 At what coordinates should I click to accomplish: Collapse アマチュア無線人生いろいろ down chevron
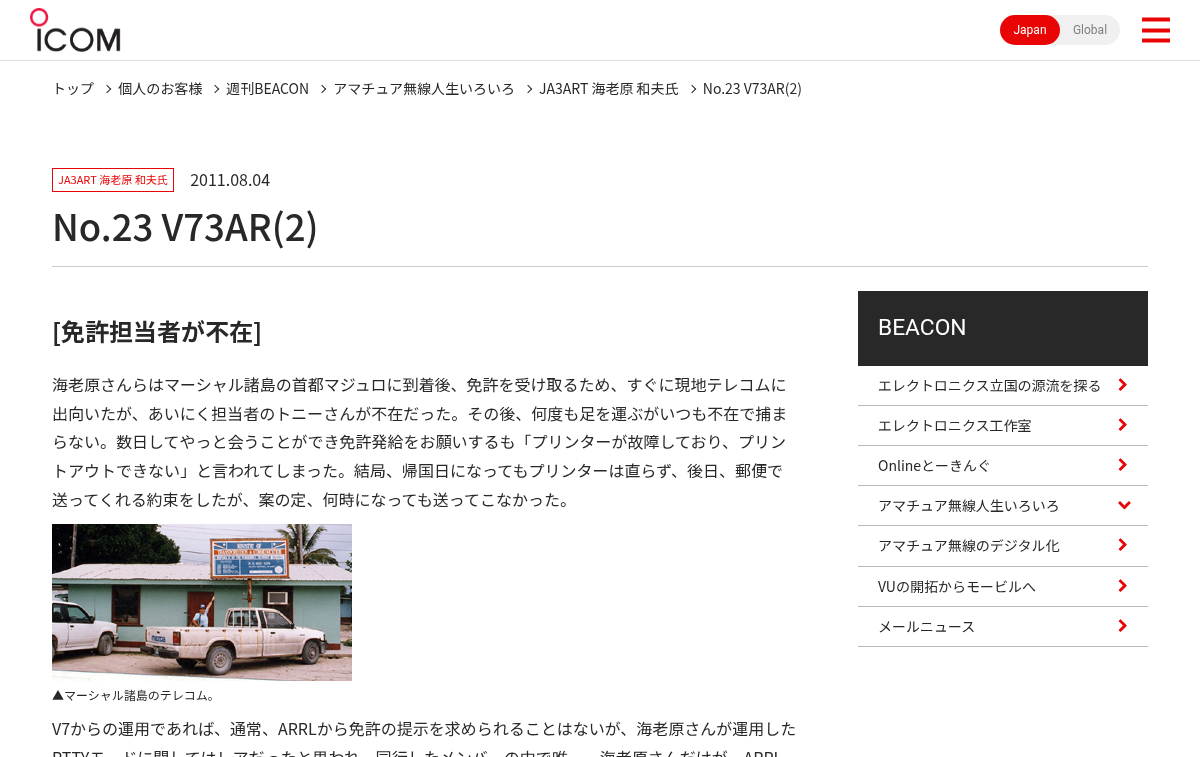click(1124, 505)
